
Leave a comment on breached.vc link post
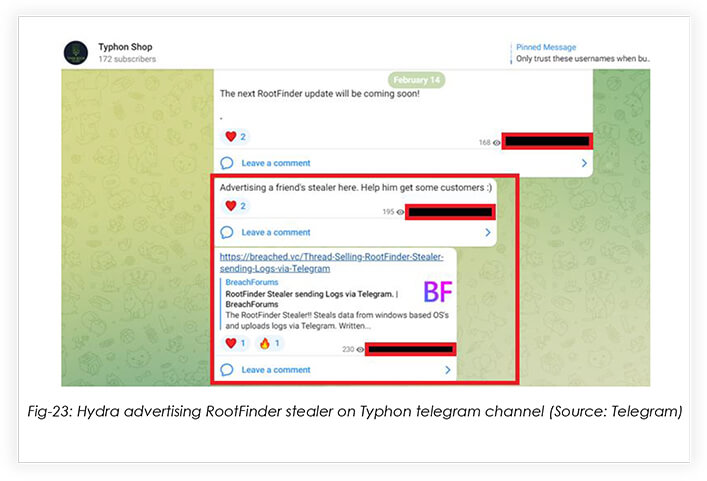tap(275, 370)
